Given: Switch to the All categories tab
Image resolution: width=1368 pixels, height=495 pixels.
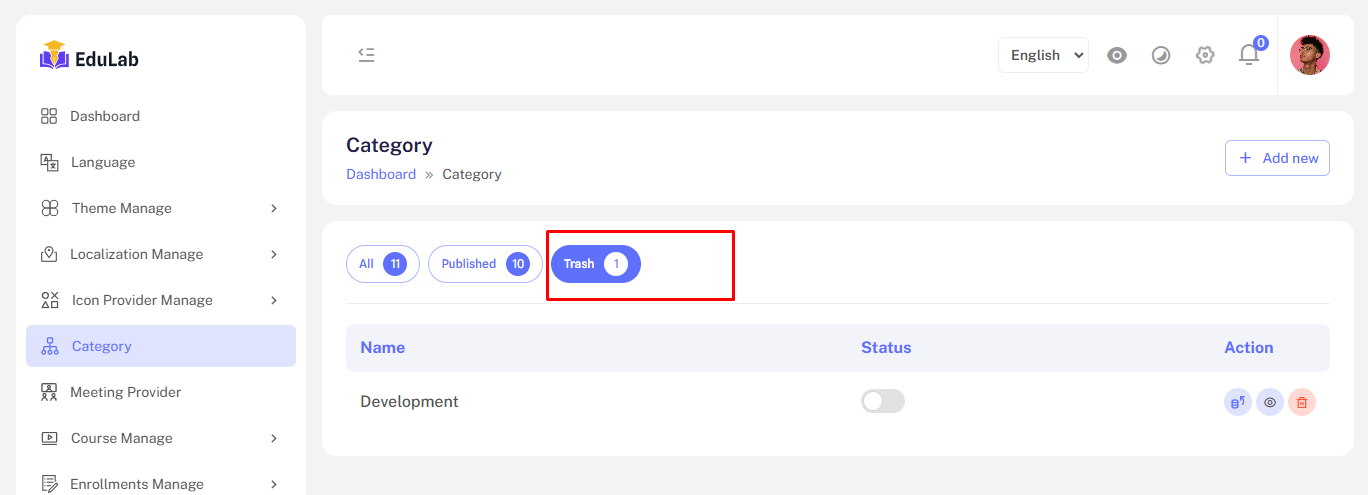Looking at the screenshot, I should coord(383,264).
